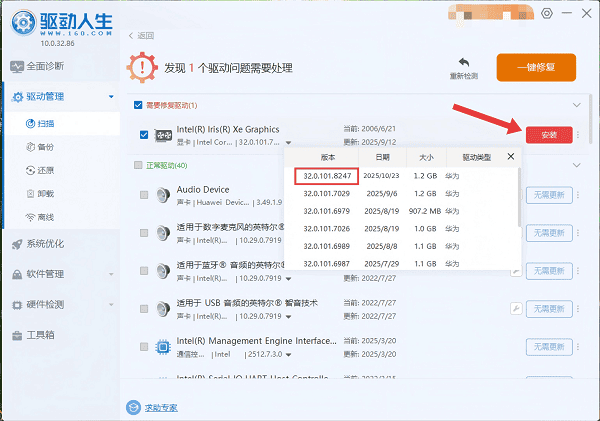The height and width of the screenshot is (421, 600).
Task: Open version dropdown for Intel Iris Xe Graphics
Action: tap(289, 143)
